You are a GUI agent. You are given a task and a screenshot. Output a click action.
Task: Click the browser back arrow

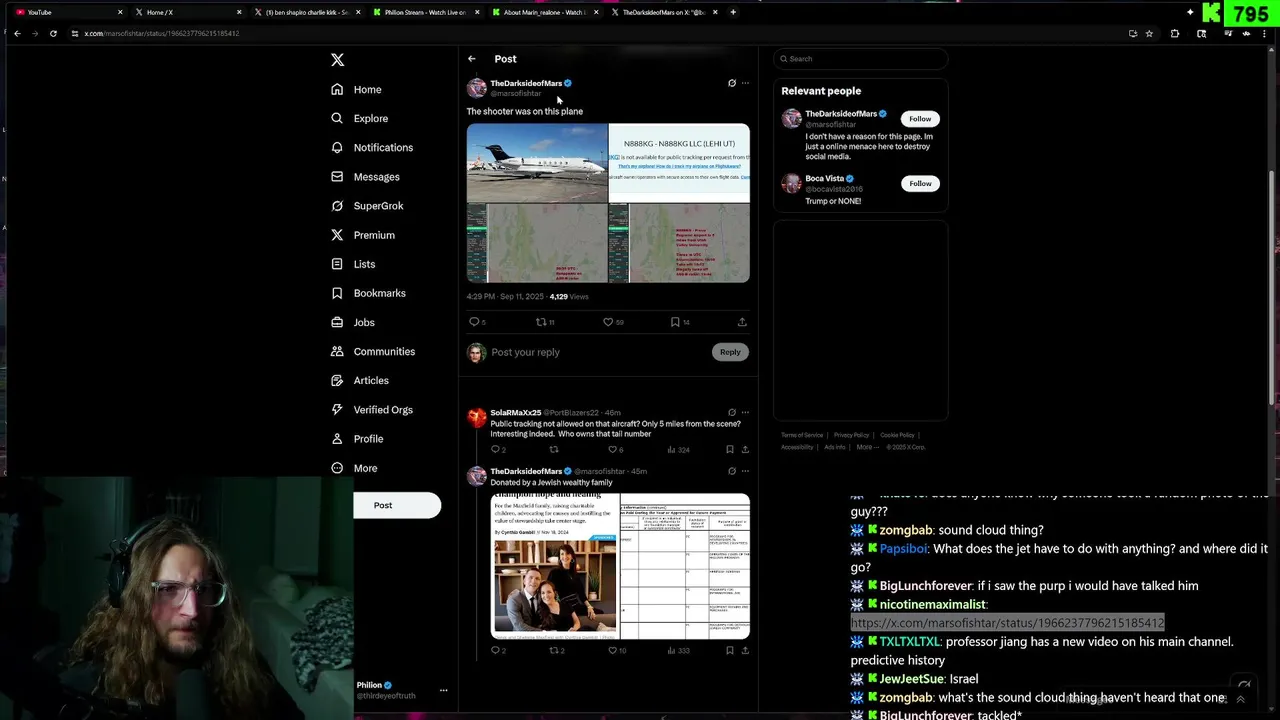pos(17,33)
